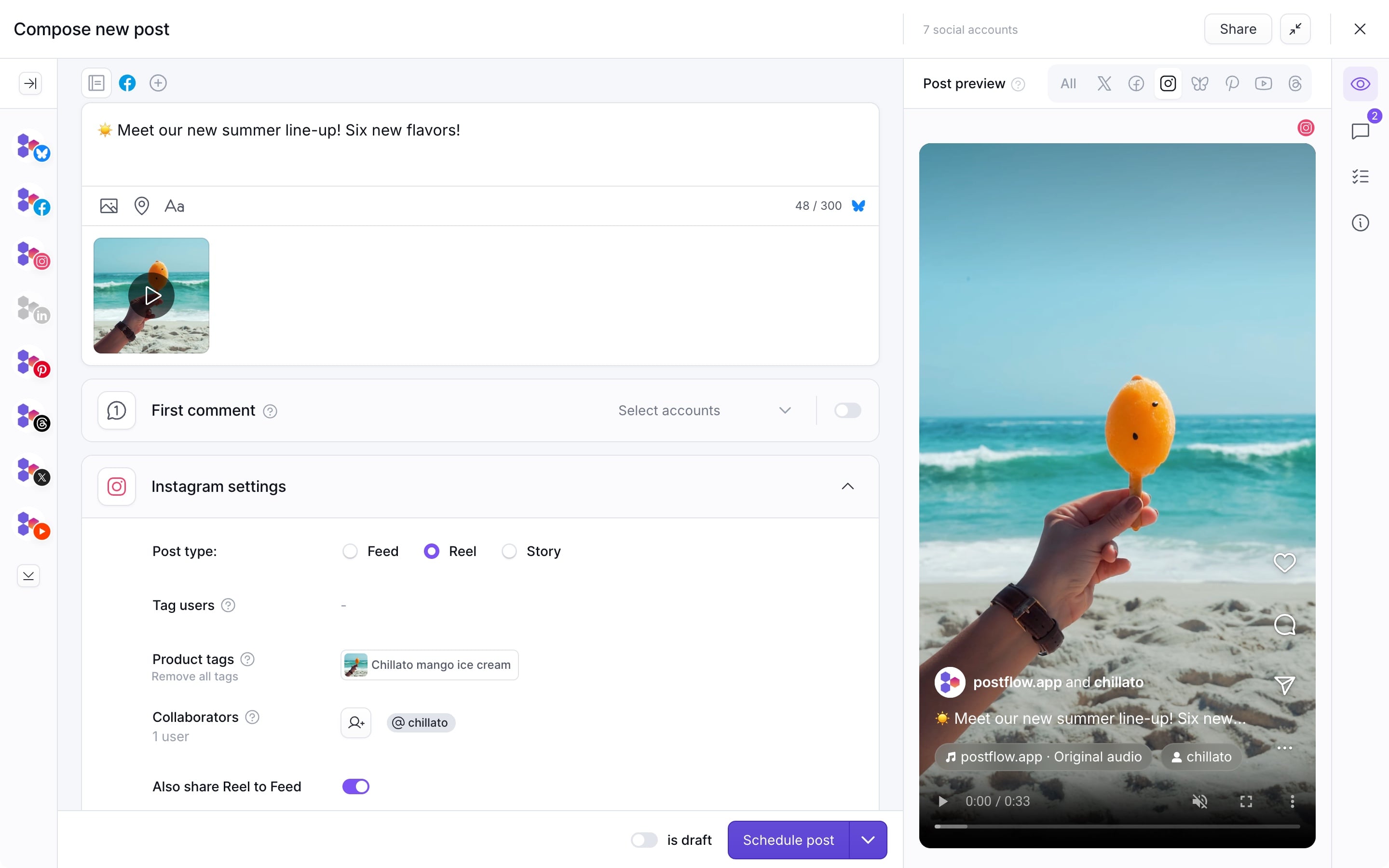
Task: Click the location pin icon in toolbar
Action: pos(141,206)
